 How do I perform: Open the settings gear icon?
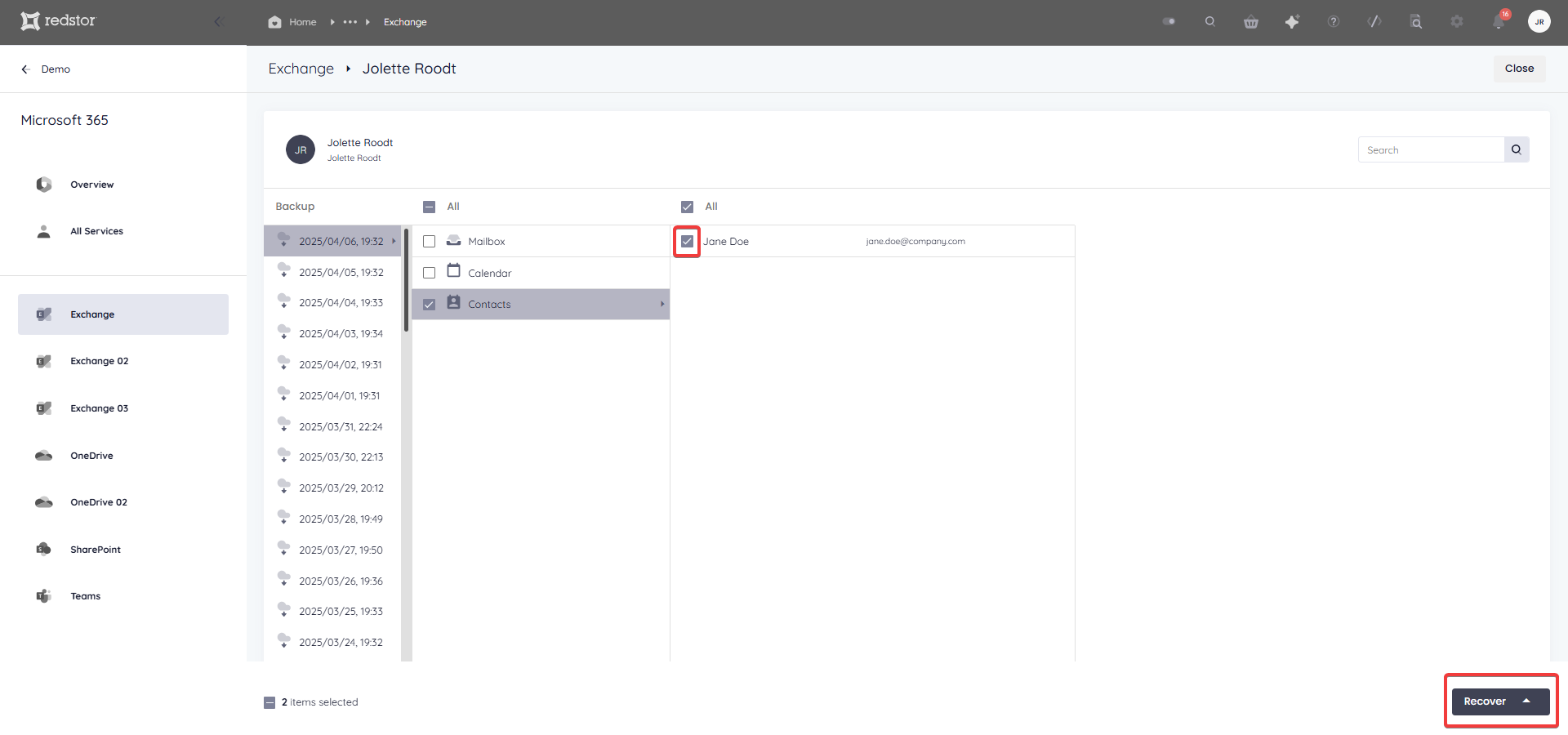coord(1456,22)
